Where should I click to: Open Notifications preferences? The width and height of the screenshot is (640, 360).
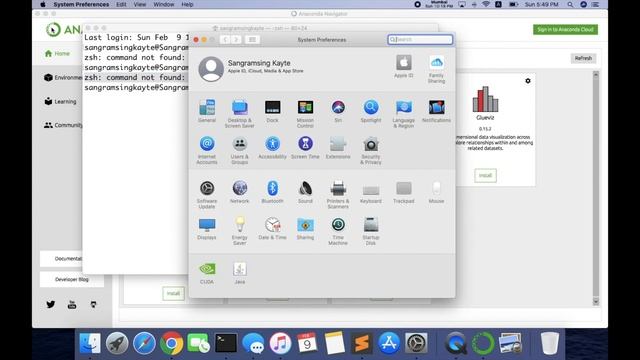436,111
